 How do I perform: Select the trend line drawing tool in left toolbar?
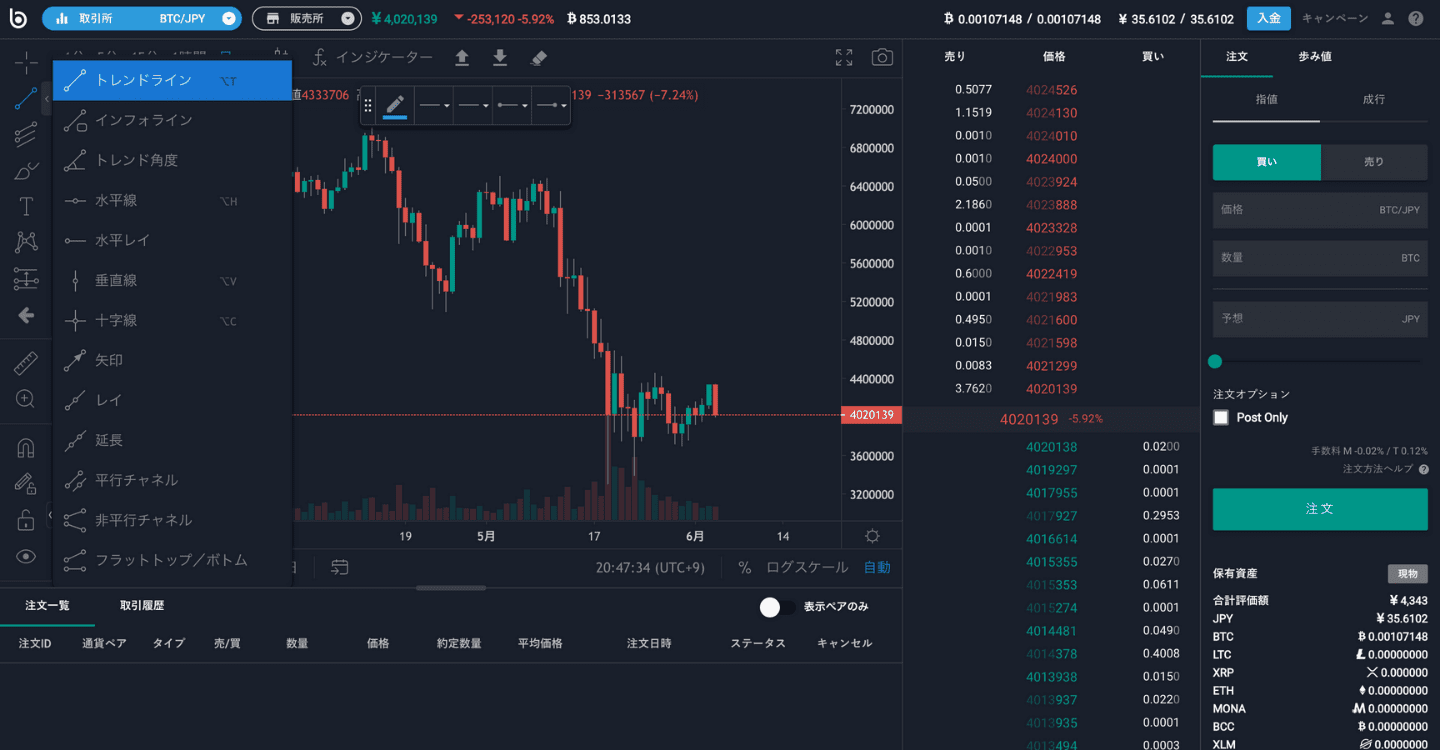click(x=26, y=99)
